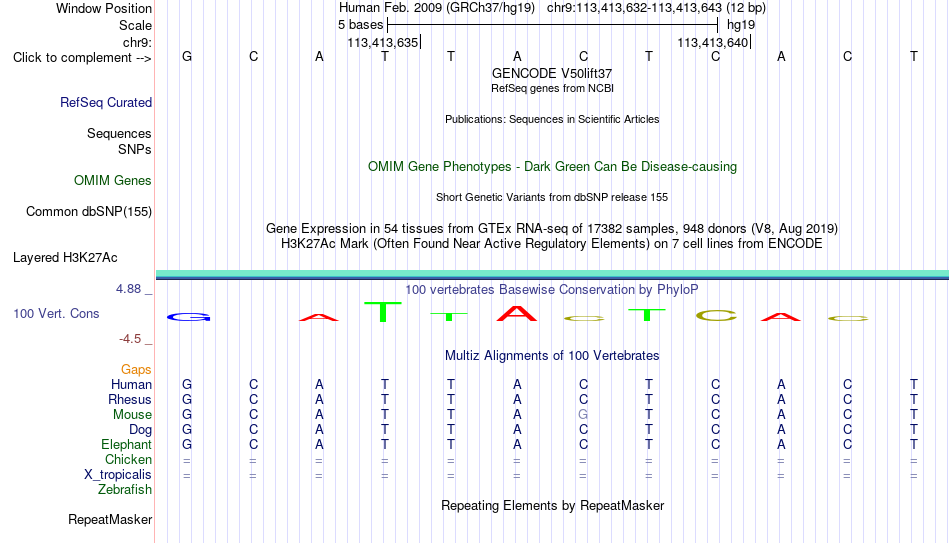Click the -4.5 PhyloP lower scale value

click(130, 339)
